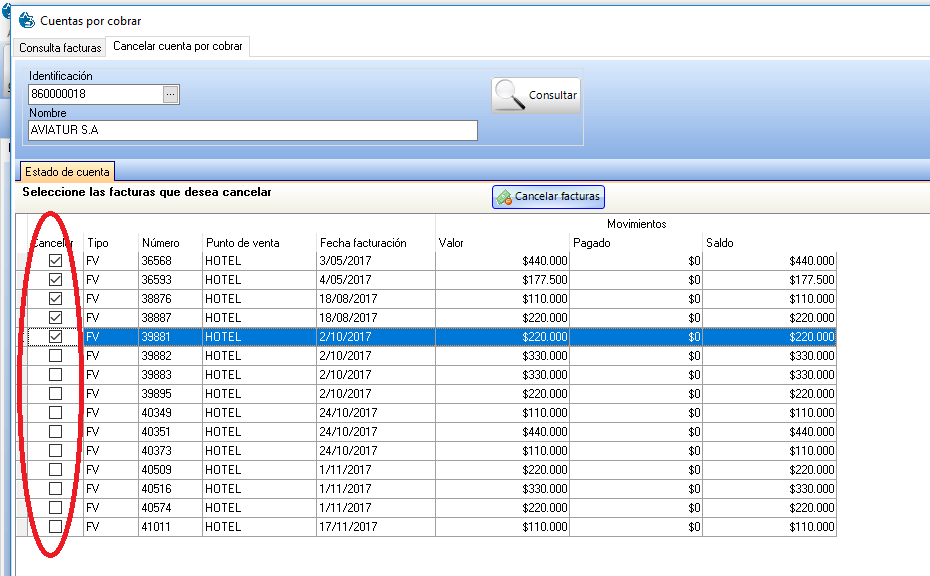
Task: Switch to the Consulta facturas tab
Action: (61, 47)
